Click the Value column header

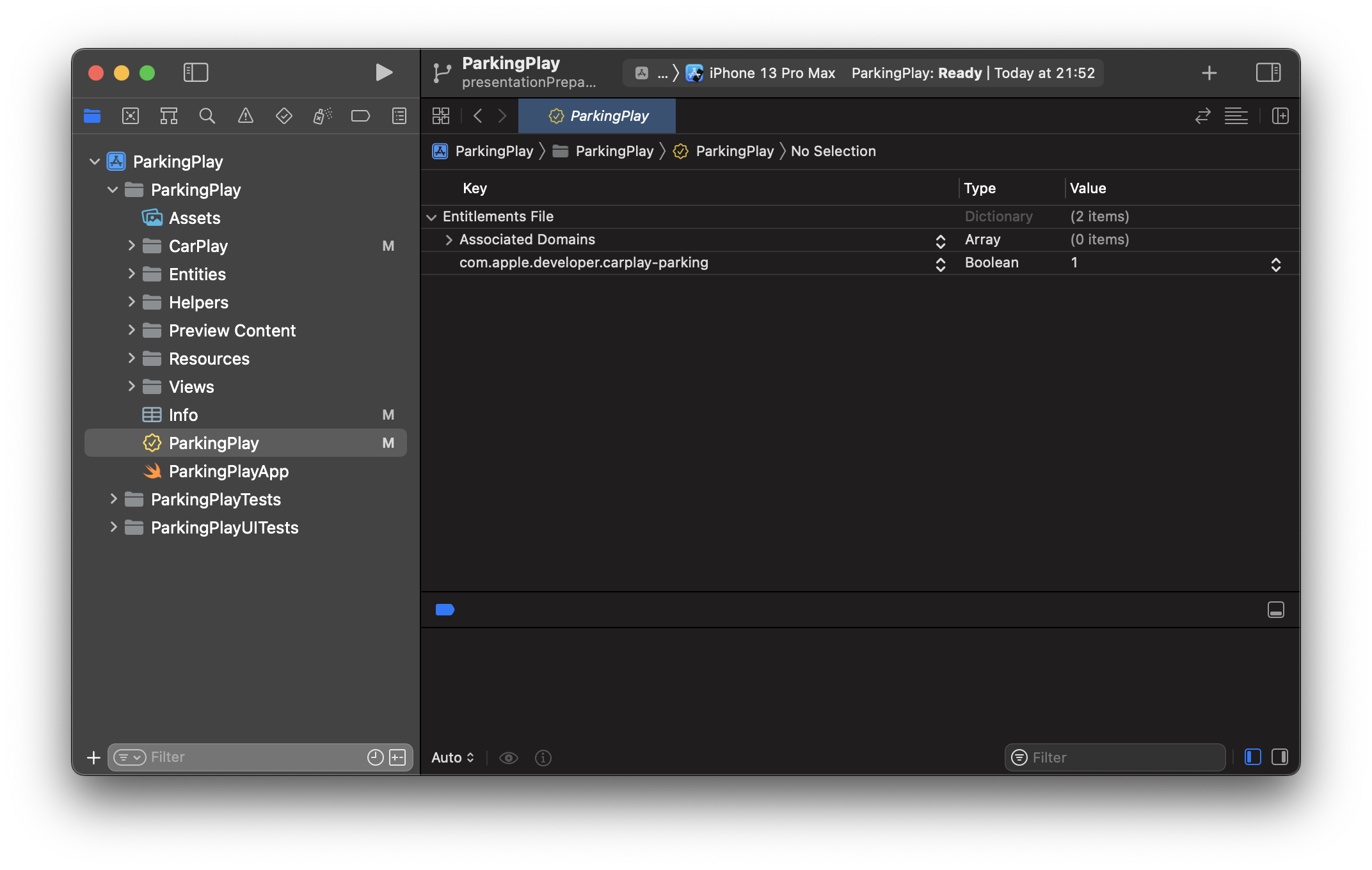pyautogui.click(x=1088, y=189)
